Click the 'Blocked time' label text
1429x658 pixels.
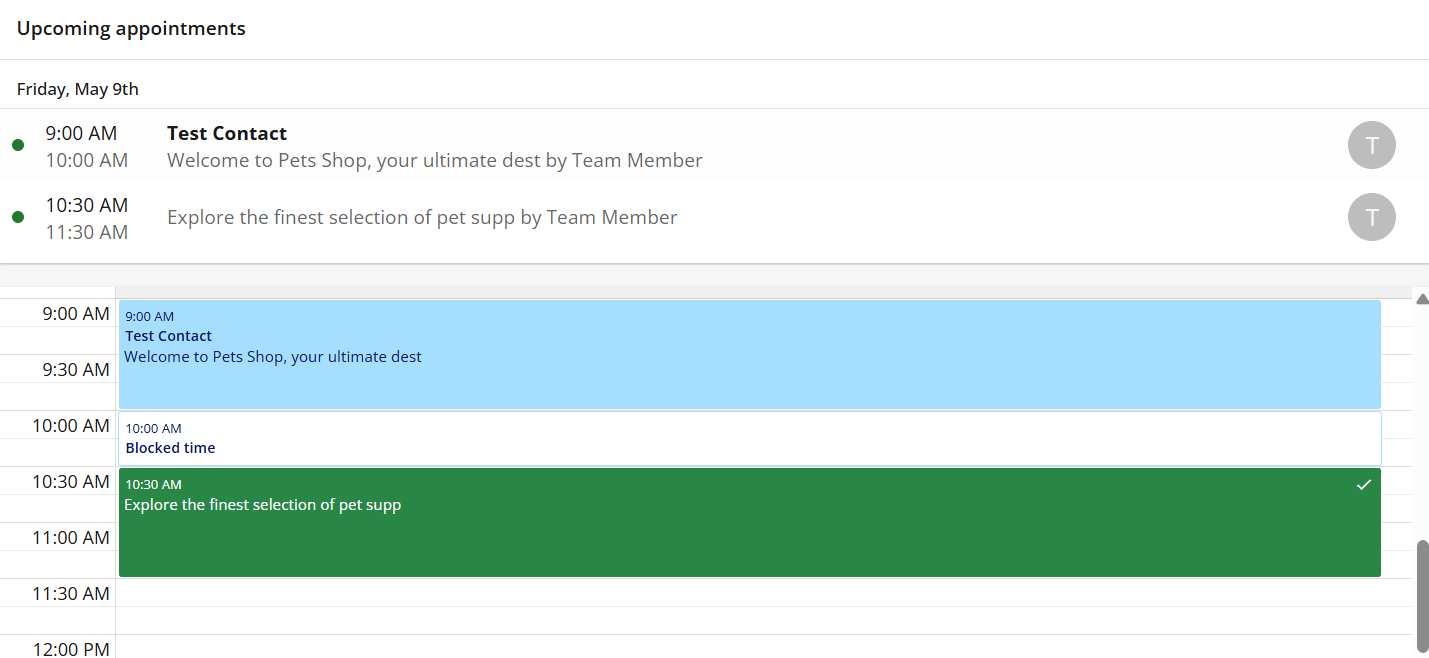[170, 448]
